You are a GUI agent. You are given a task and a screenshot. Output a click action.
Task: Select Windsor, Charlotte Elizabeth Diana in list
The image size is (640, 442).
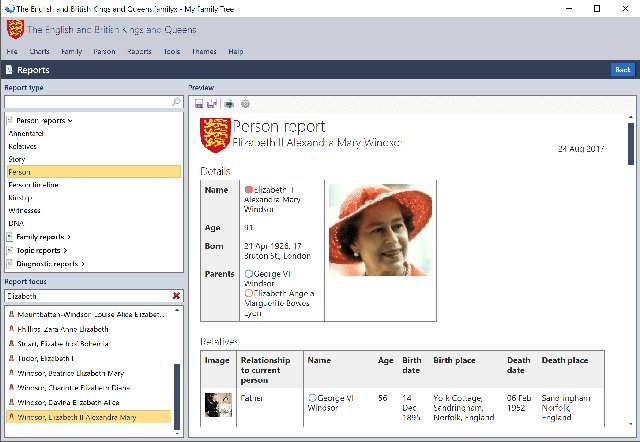(89, 388)
